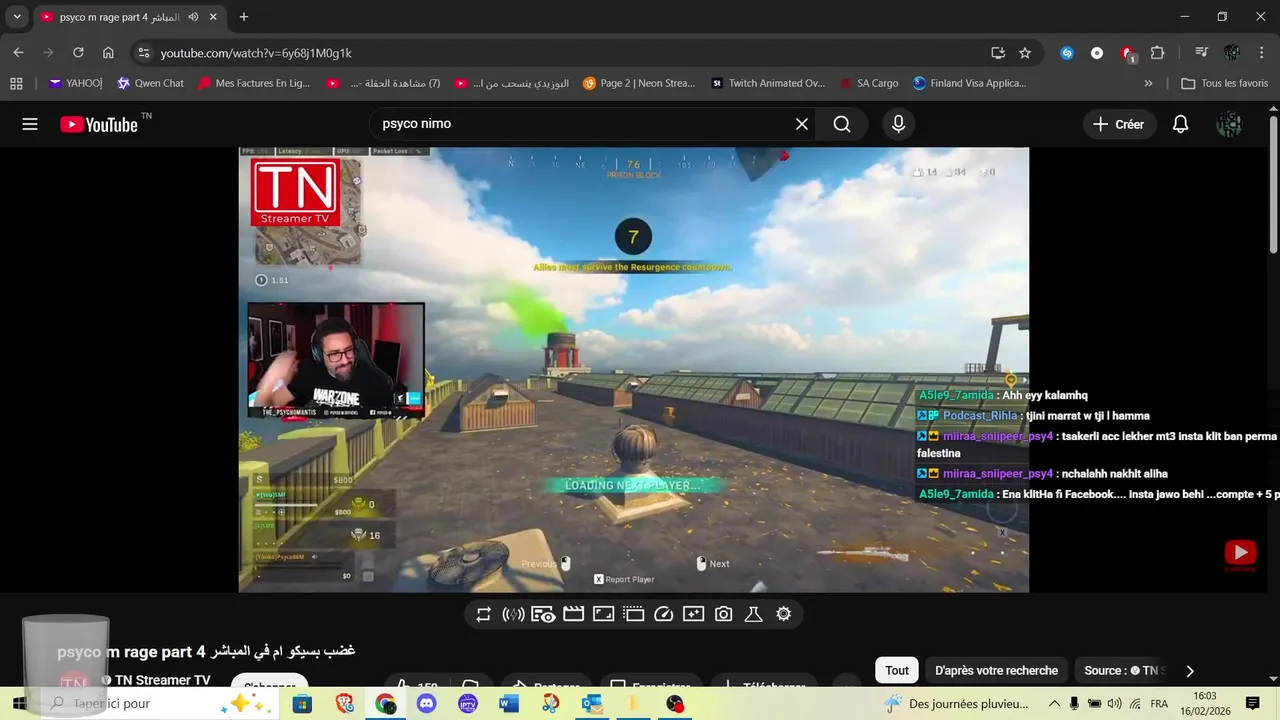Open Page 2 Neon Strea bookmark
The width and height of the screenshot is (1280, 720).
[639, 83]
